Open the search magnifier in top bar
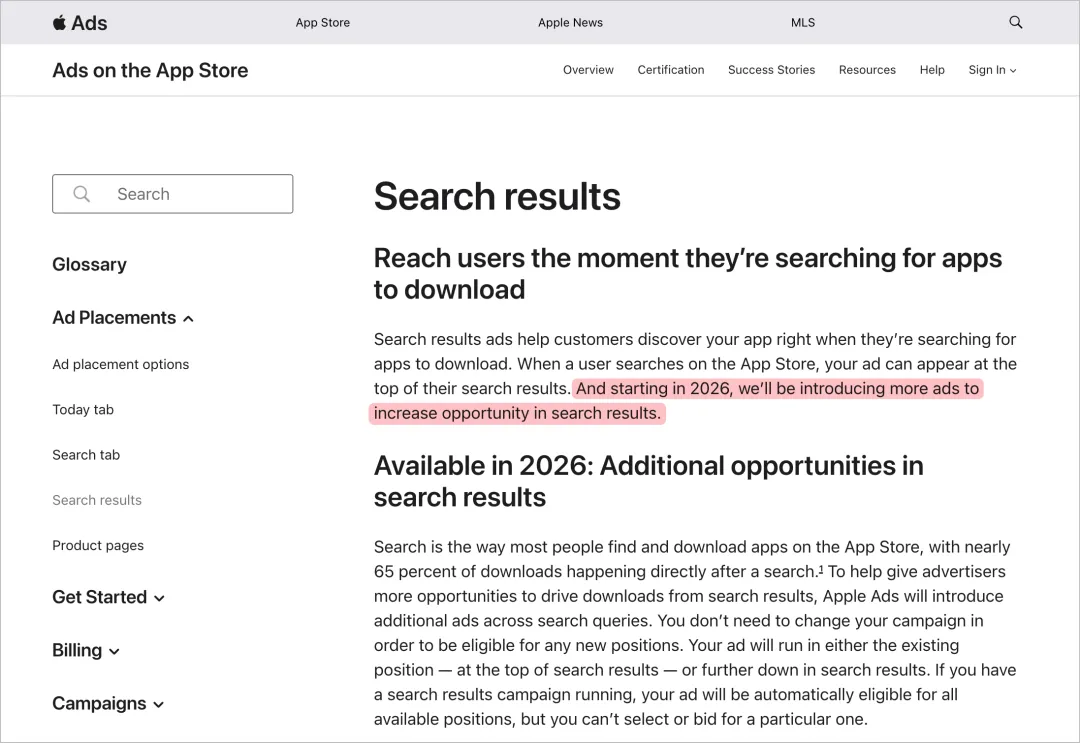 click(1015, 22)
